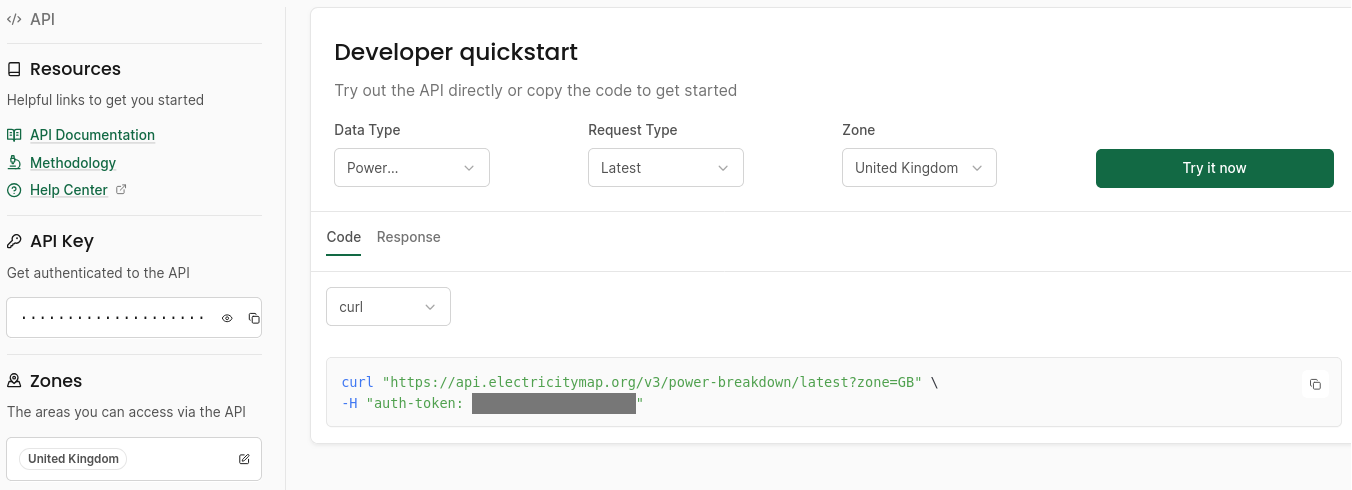Edit zones with the pencil icon
Viewport: 1352px width, 490px height.
[244, 459]
